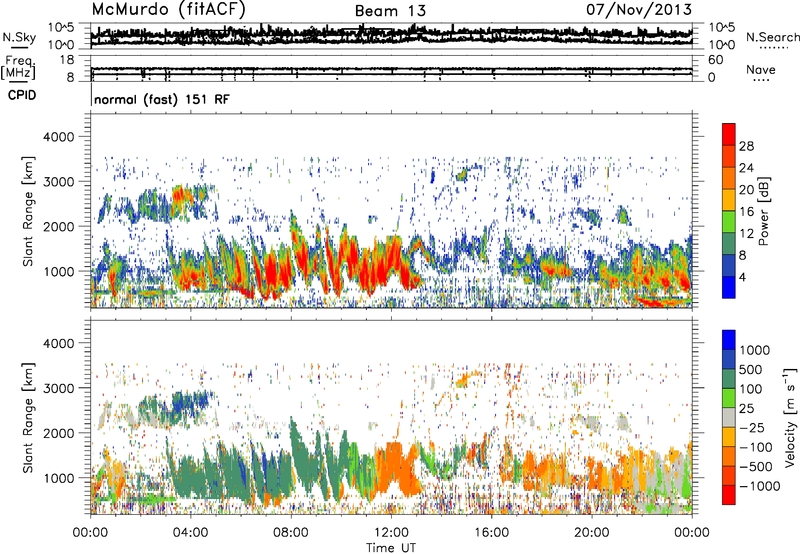
Task: Click the red -1000 m/s velocity band
Action: [x=729, y=495]
